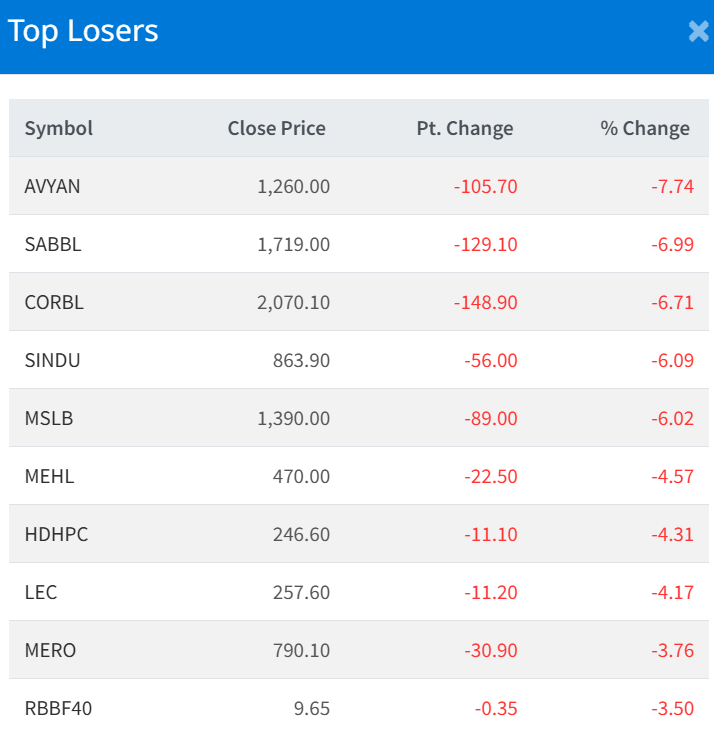Click the Top Losers title

point(83,31)
